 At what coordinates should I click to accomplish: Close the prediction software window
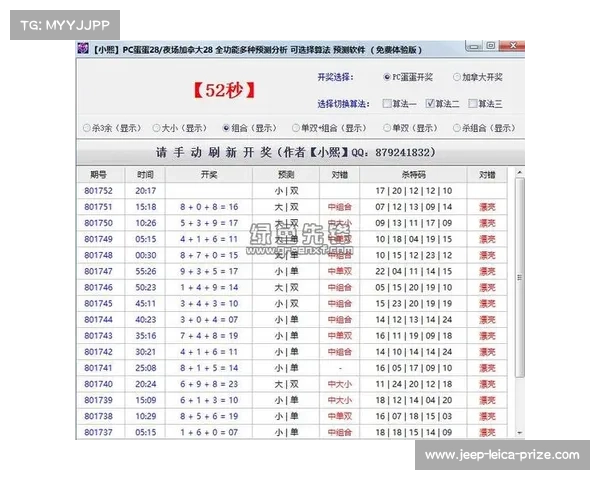pos(512,46)
